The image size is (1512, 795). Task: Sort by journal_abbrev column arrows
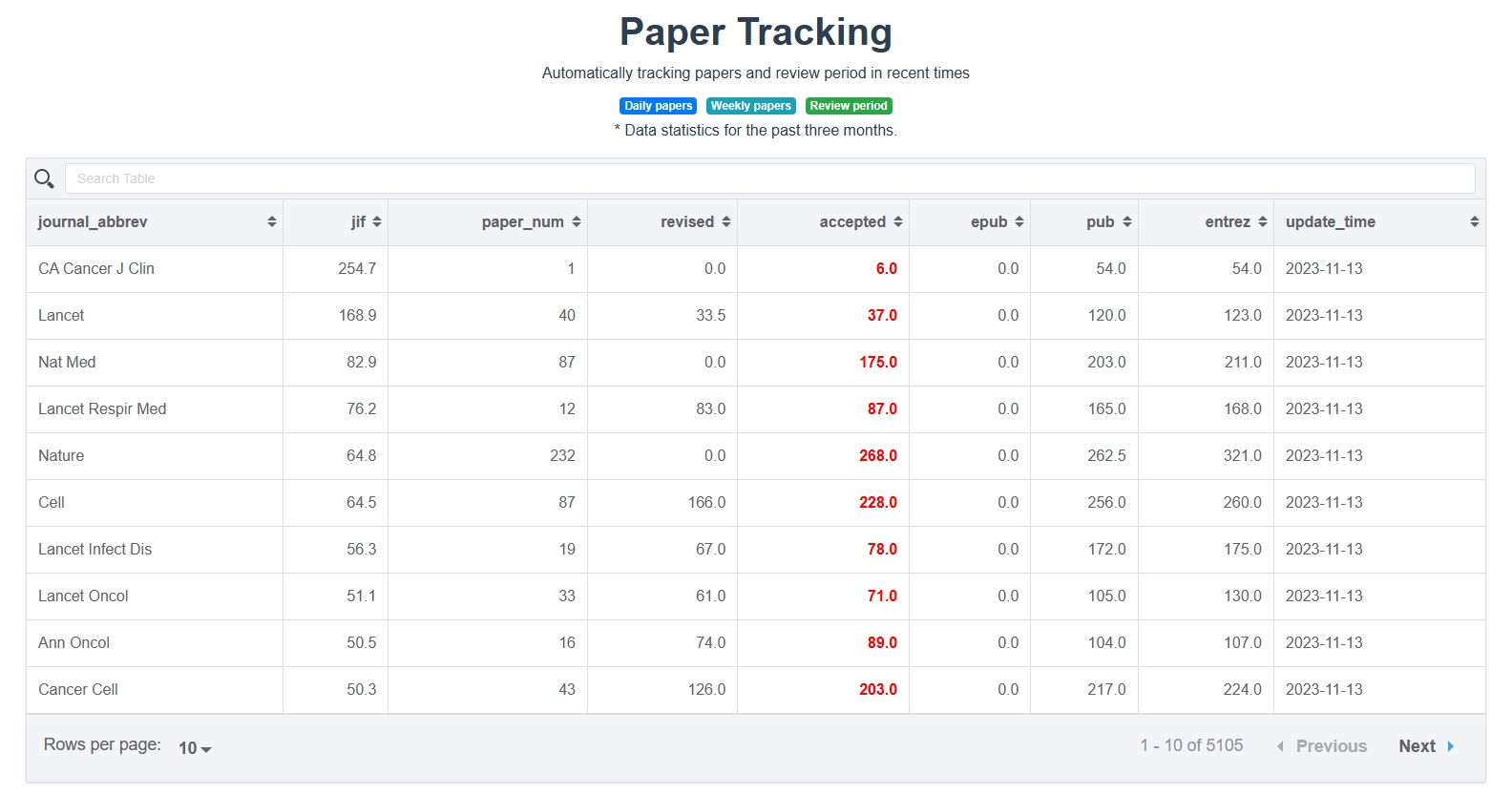point(271,221)
